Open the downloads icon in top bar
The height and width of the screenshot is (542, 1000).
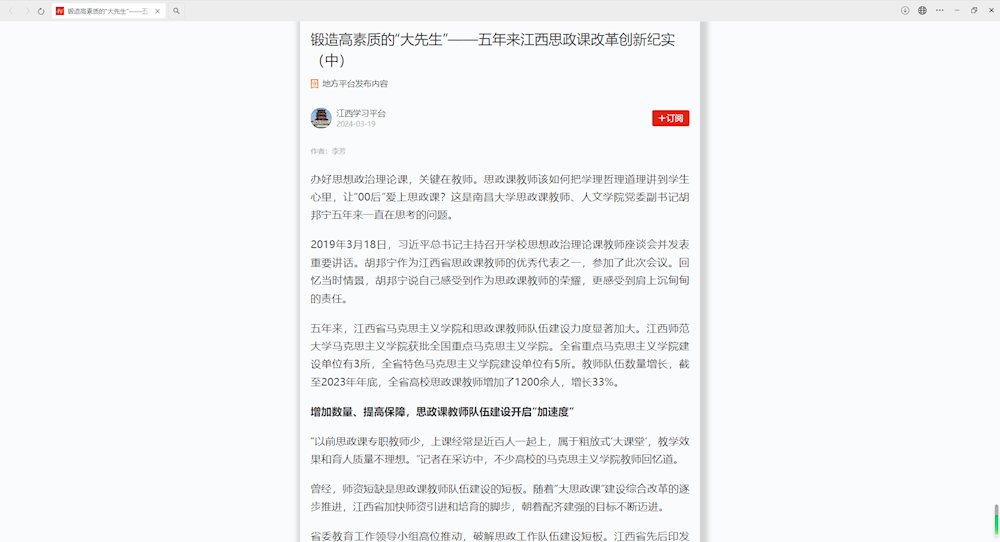coord(905,10)
